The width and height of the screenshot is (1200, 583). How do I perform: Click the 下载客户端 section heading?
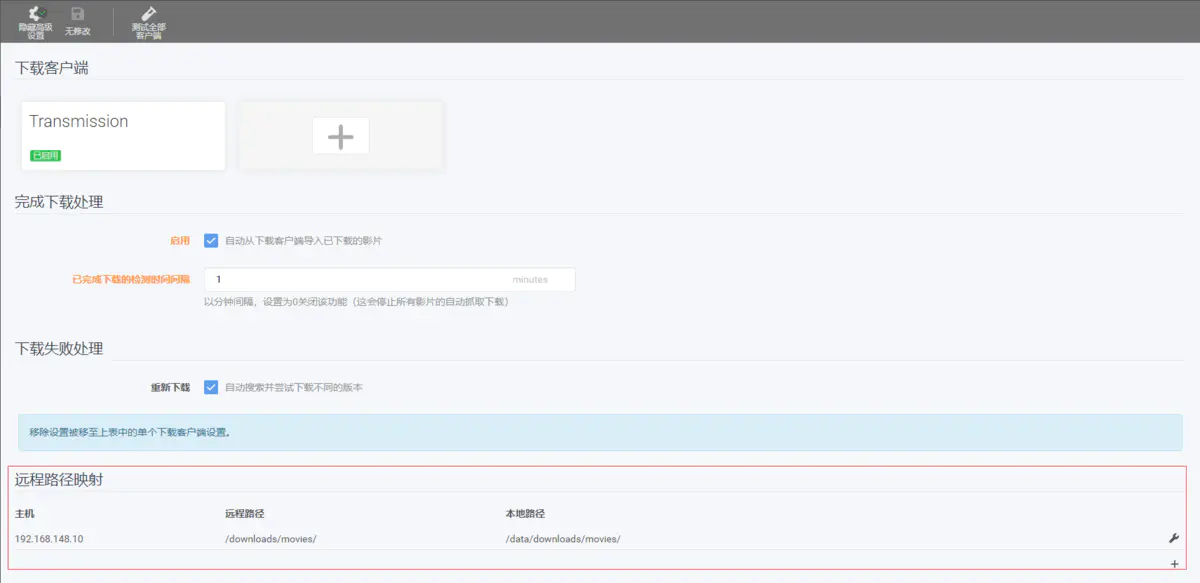pos(51,68)
